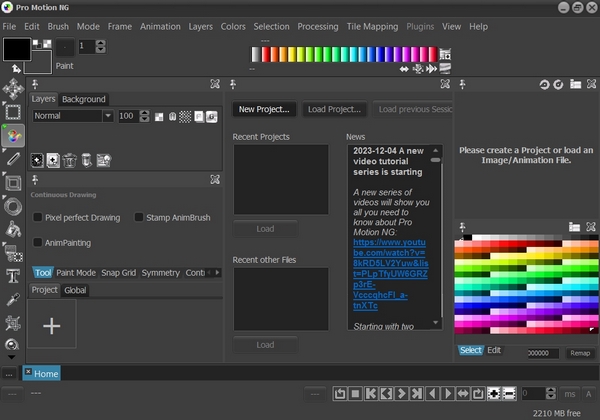Click the rotate counter-clockwise icon in preview panel
600x420 pixels.
(544, 85)
